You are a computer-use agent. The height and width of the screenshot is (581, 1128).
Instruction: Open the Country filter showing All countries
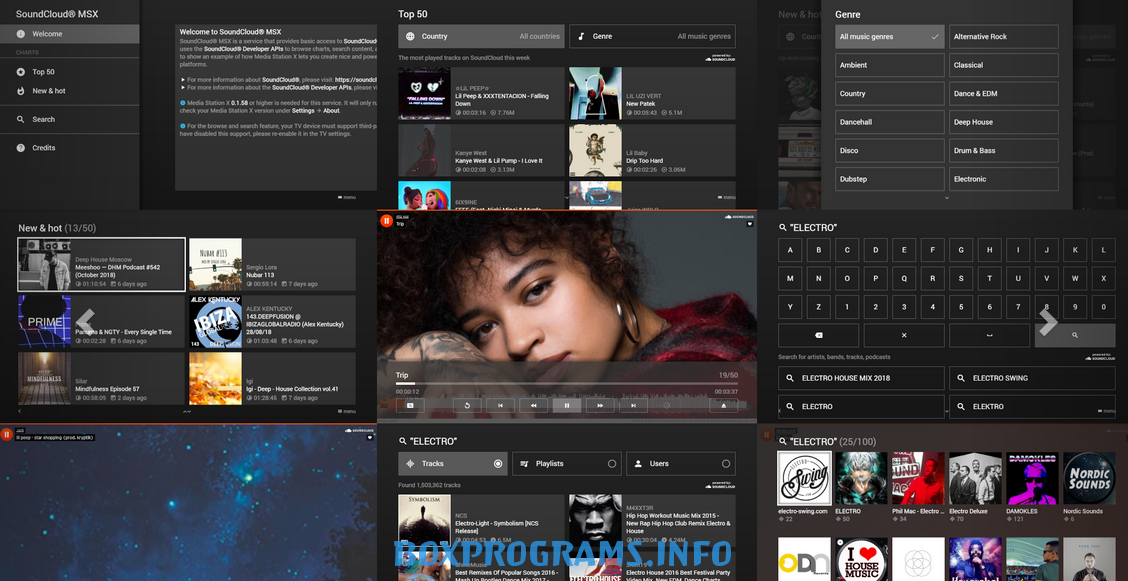tap(481, 37)
